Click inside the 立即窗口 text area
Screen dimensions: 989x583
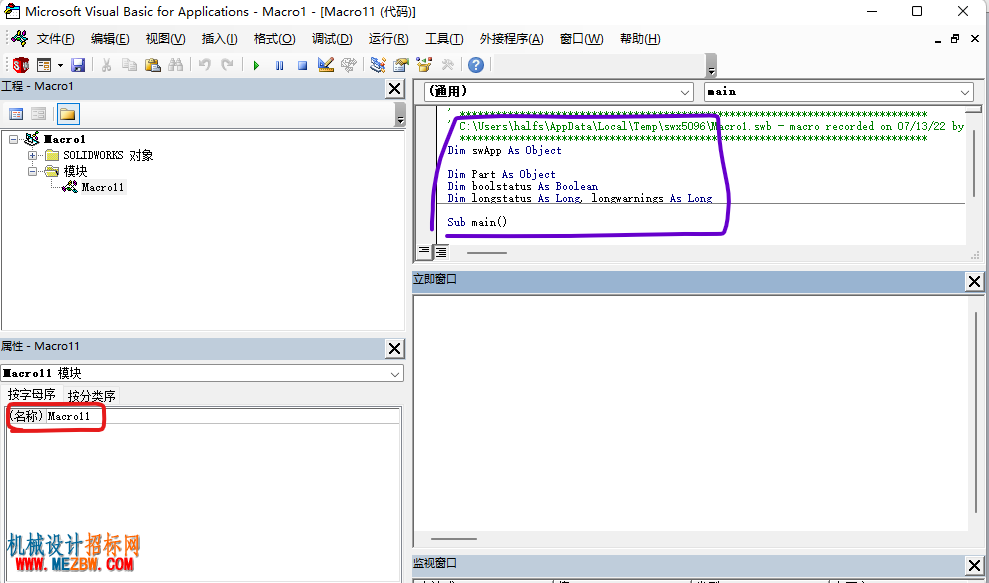(691, 413)
